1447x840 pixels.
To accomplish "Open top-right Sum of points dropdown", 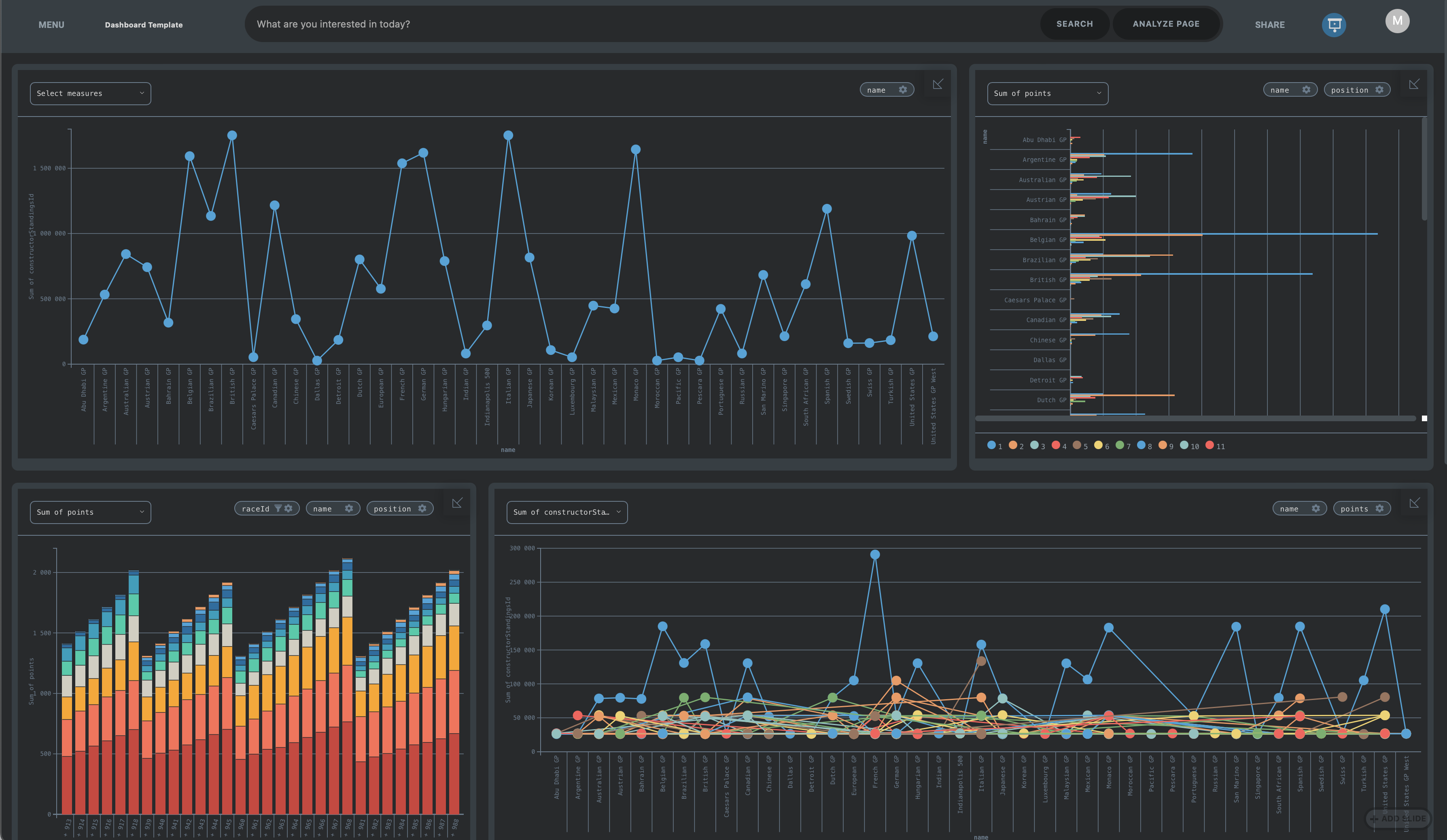I will coord(1047,93).
